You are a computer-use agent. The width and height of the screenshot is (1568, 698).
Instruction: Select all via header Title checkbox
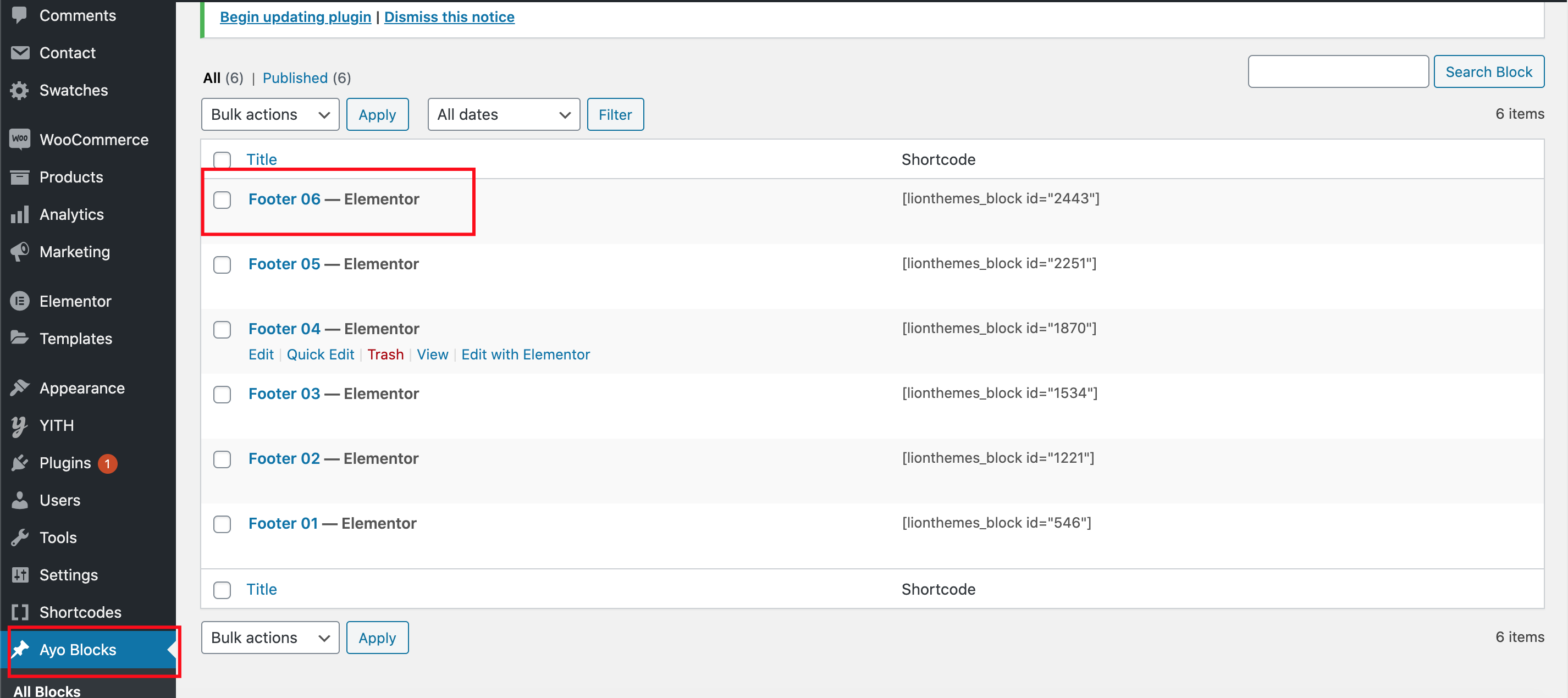click(222, 160)
